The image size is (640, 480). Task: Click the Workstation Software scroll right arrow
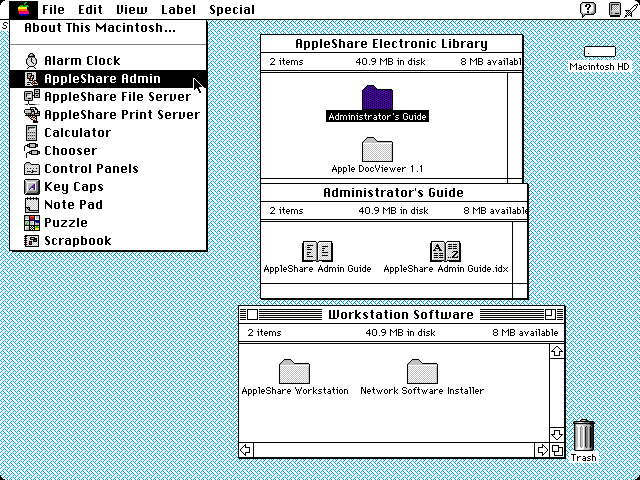(542, 450)
